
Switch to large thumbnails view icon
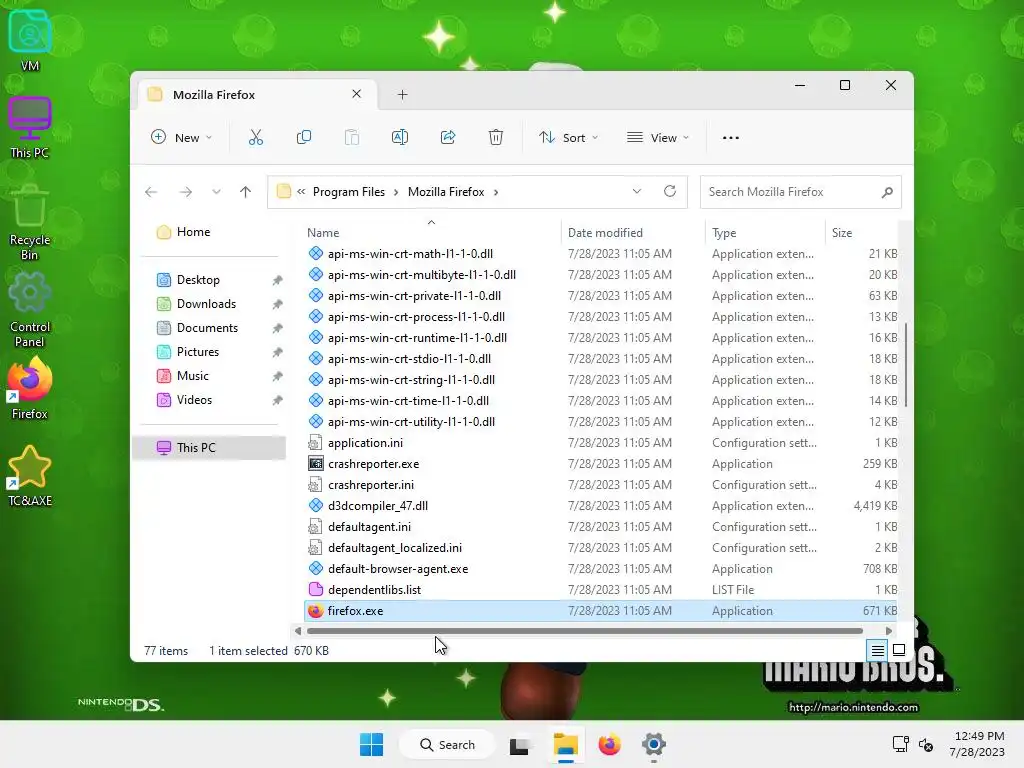click(x=899, y=650)
